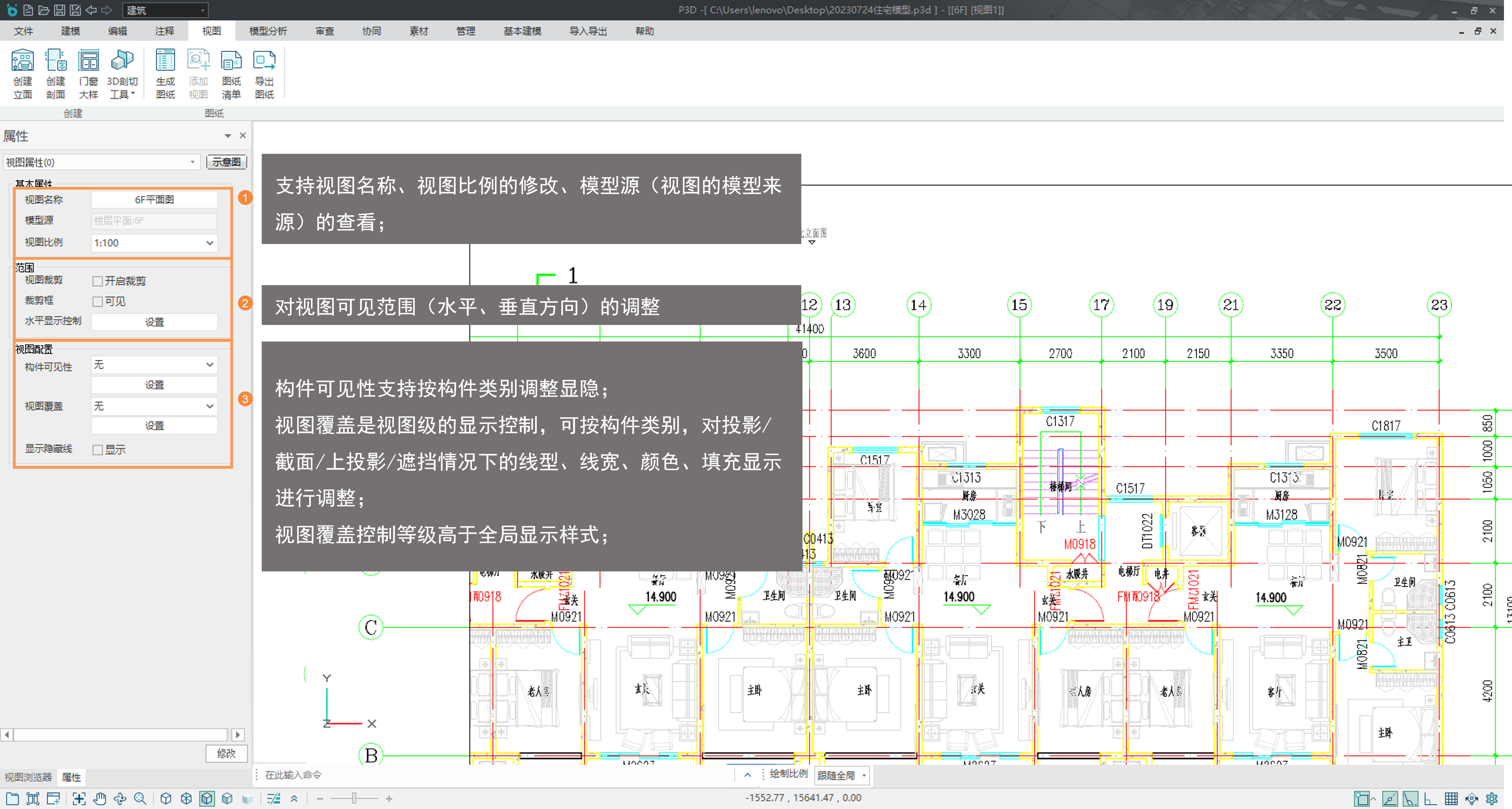Open the 视图浏览器 panel tab
Viewport: 1512px width, 809px height.
click(28, 777)
